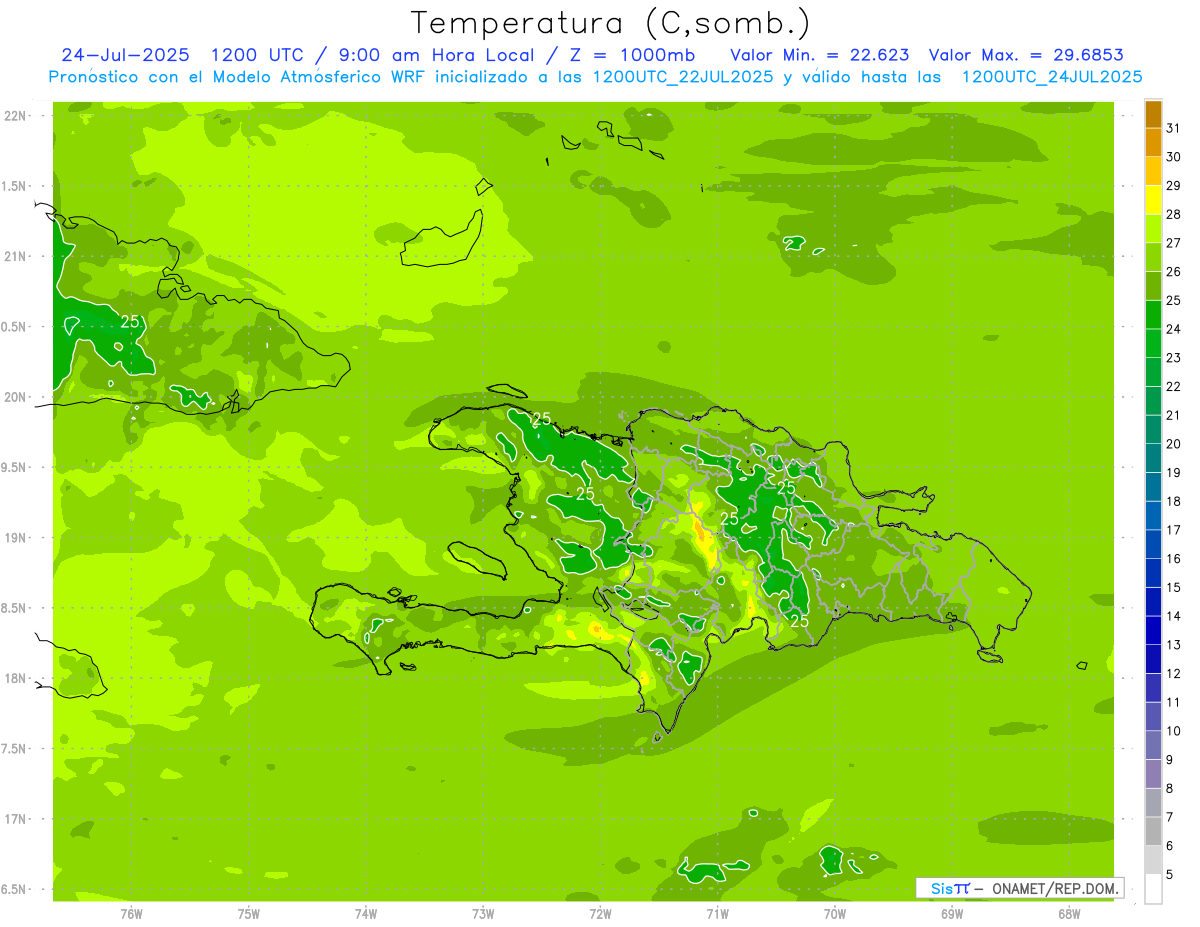The image size is (1200, 927).
Task: Click the 20 value on the color legend
Action: coord(1174,444)
